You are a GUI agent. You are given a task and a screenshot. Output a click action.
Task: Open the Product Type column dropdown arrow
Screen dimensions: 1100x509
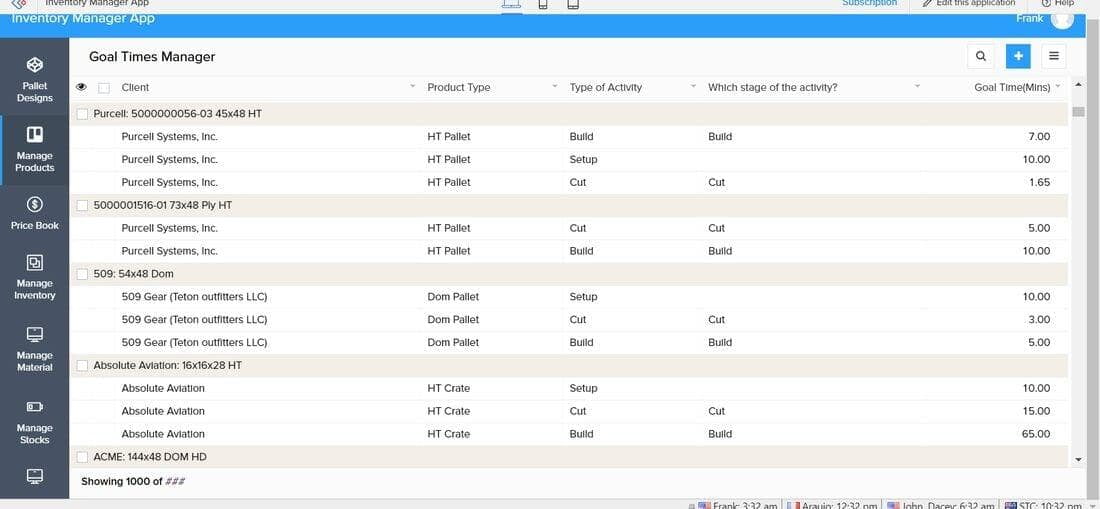coord(555,86)
